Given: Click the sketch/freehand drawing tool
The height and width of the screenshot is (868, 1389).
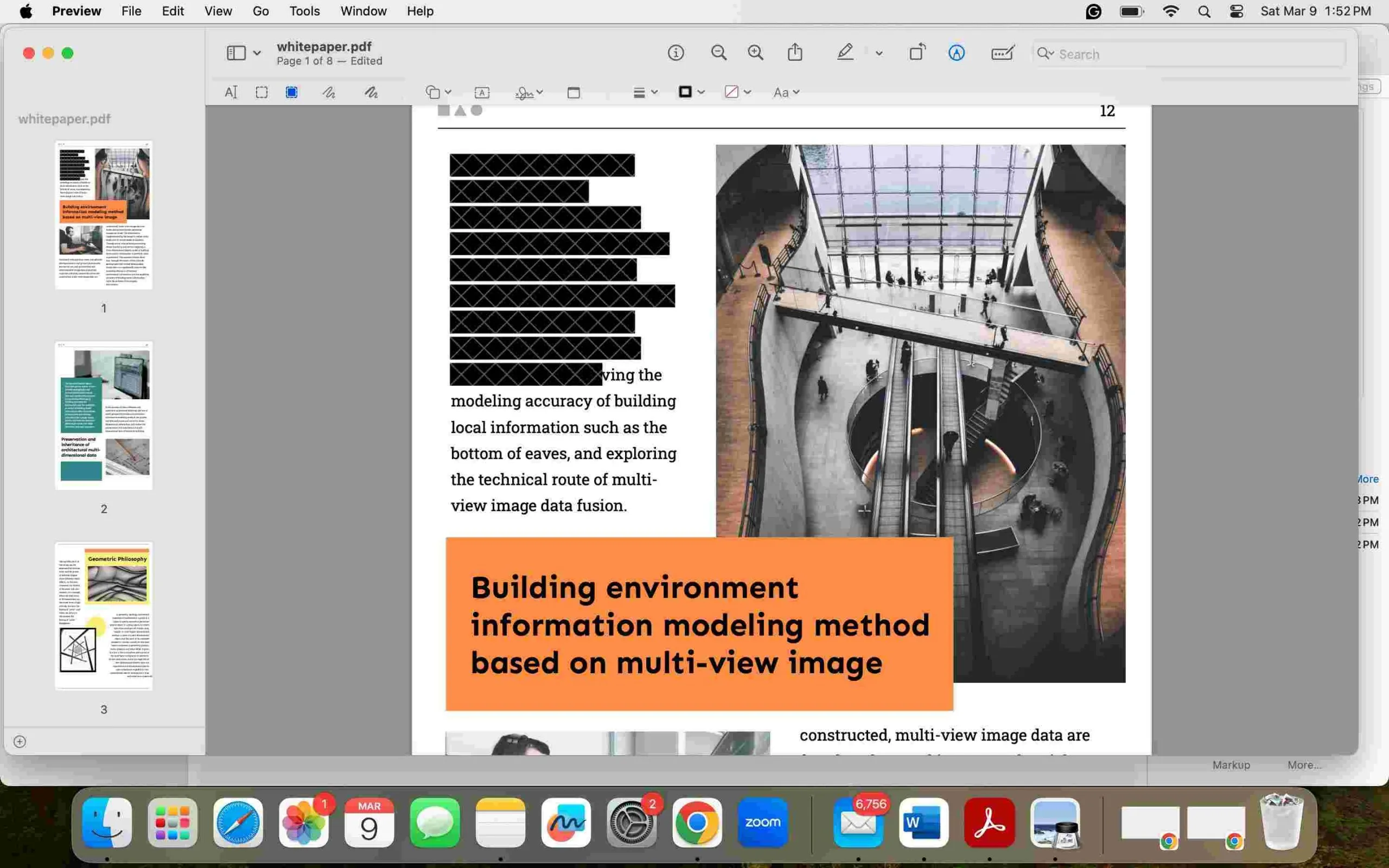Looking at the screenshot, I should click(331, 92).
